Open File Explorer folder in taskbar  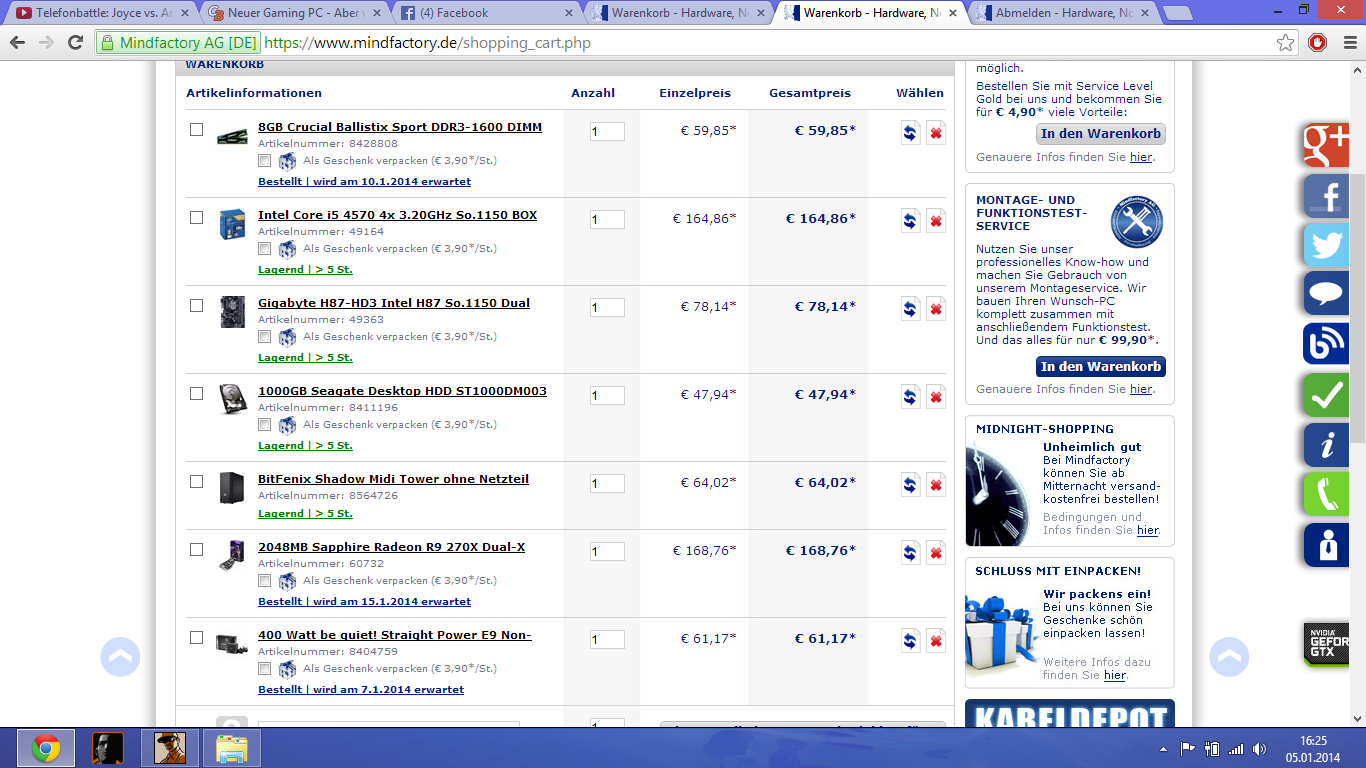pos(232,748)
